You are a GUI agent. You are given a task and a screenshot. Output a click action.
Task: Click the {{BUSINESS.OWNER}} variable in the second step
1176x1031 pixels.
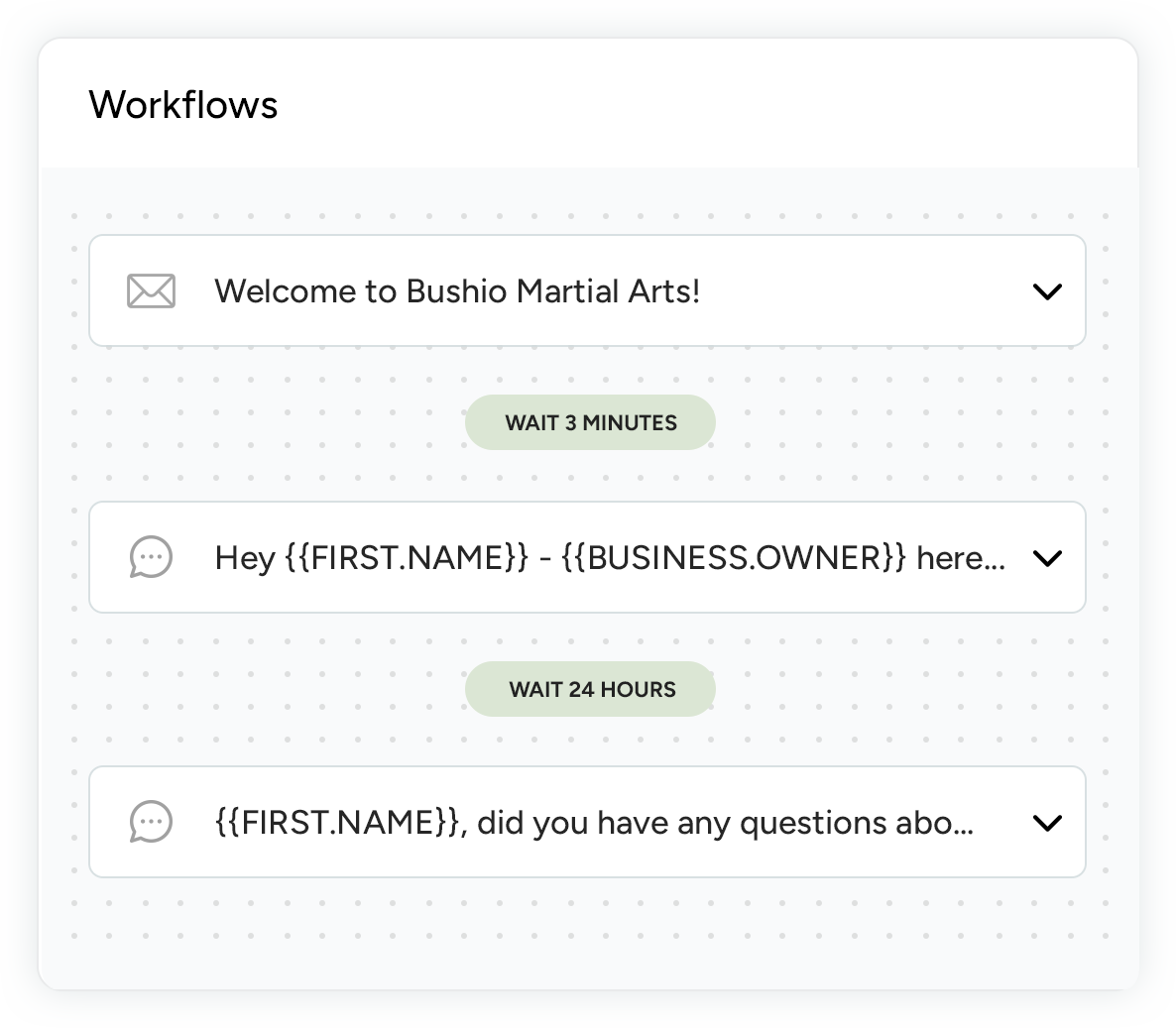(x=733, y=558)
